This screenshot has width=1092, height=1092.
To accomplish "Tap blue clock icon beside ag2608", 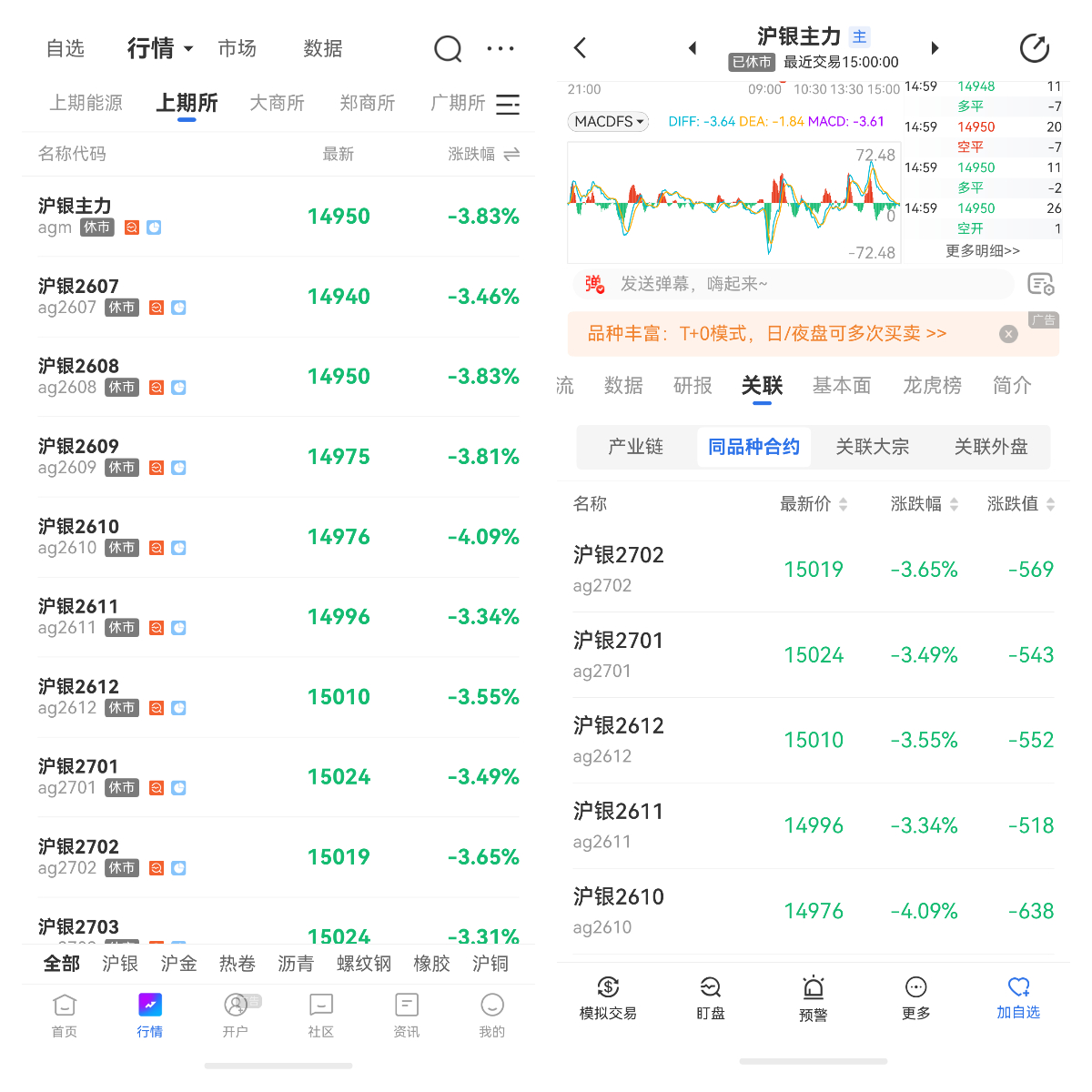I will click(x=179, y=388).
